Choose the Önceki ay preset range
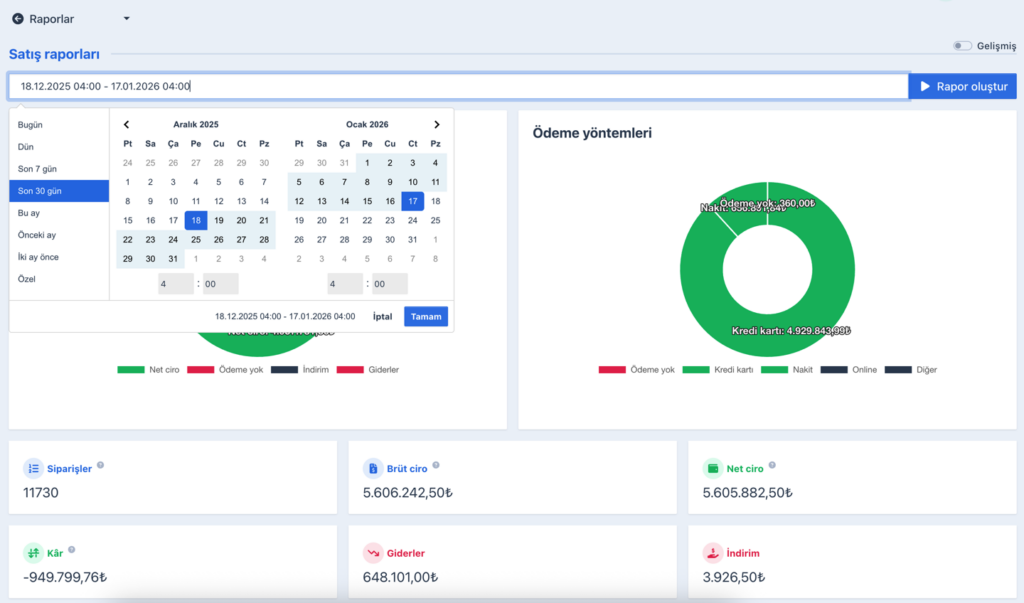The height and width of the screenshot is (603, 1024). click(x=37, y=235)
